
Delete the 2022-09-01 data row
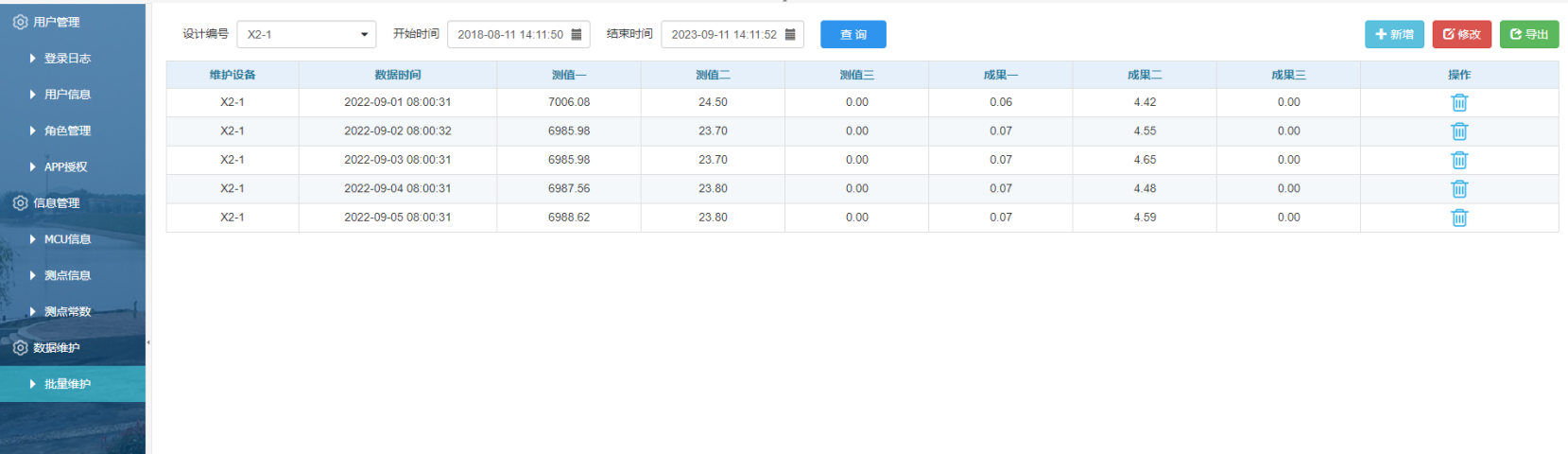[x=1458, y=102]
